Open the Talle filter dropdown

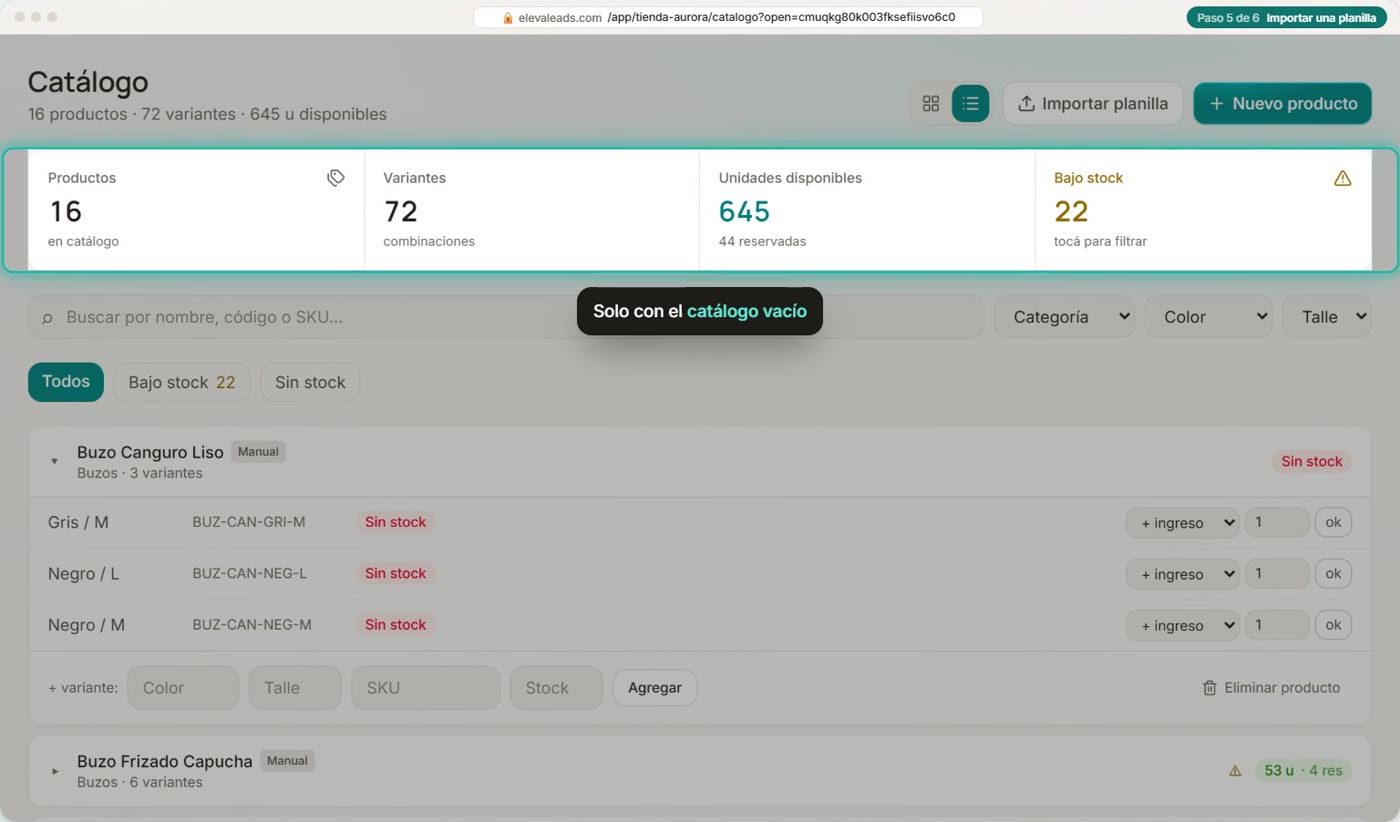click(1327, 317)
